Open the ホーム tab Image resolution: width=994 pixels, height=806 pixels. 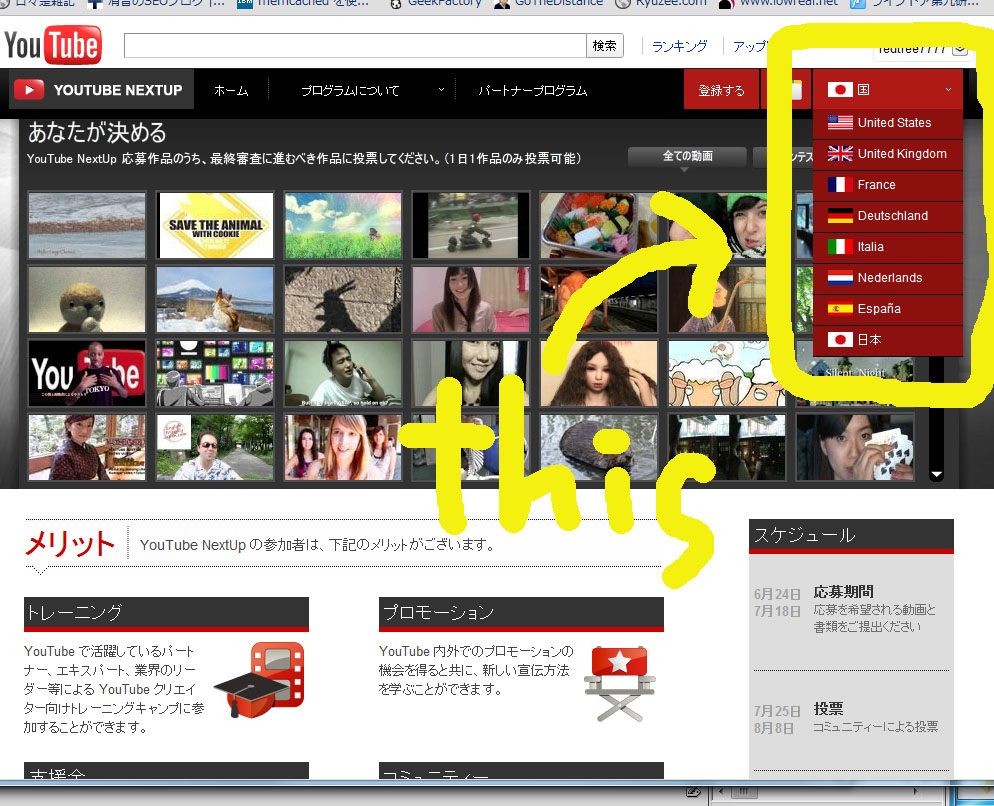tap(231, 91)
